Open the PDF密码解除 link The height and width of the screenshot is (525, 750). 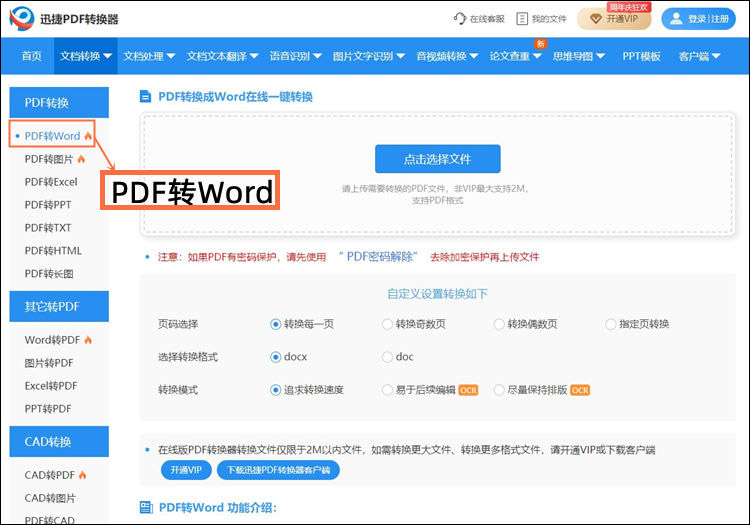(378, 257)
